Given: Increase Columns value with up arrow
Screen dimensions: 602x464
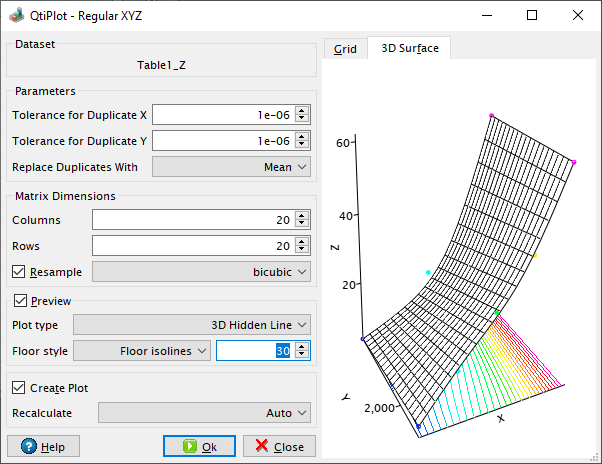Looking at the screenshot, I should (302, 216).
